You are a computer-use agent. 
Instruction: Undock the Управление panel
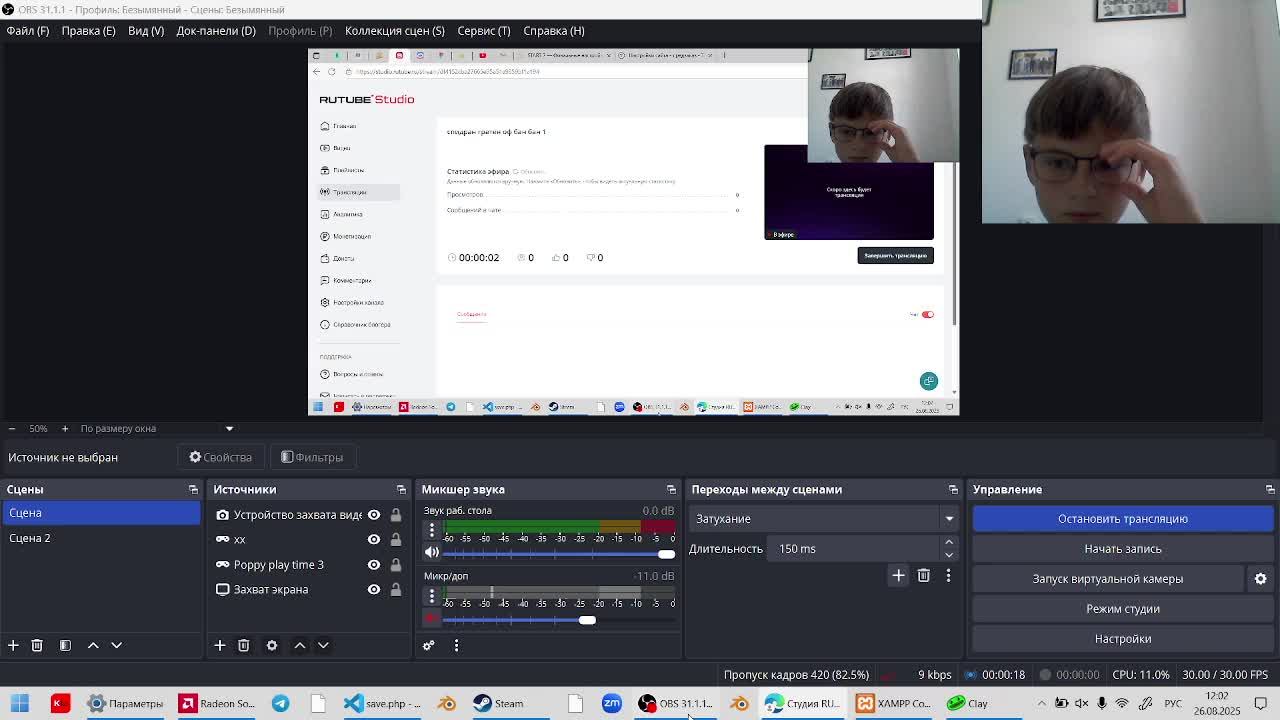point(1270,489)
